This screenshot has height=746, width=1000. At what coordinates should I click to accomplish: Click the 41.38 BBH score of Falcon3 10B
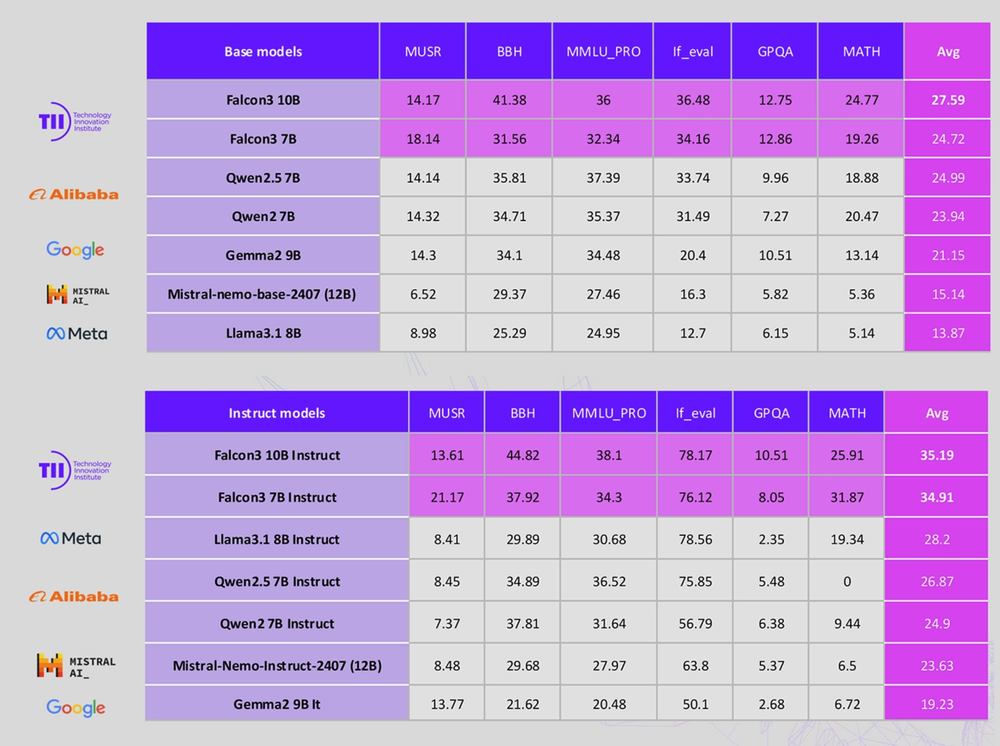(x=509, y=100)
